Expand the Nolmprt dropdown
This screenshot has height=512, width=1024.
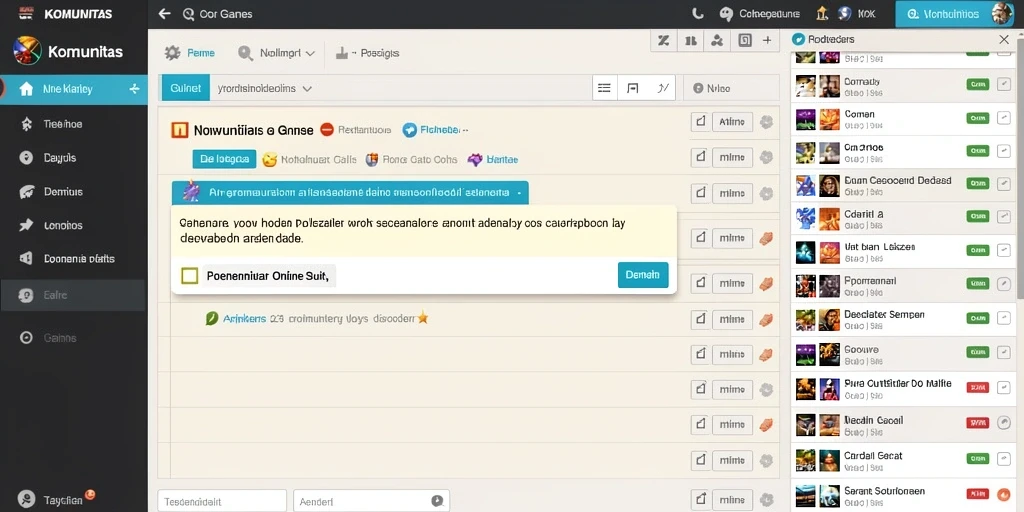pos(310,54)
